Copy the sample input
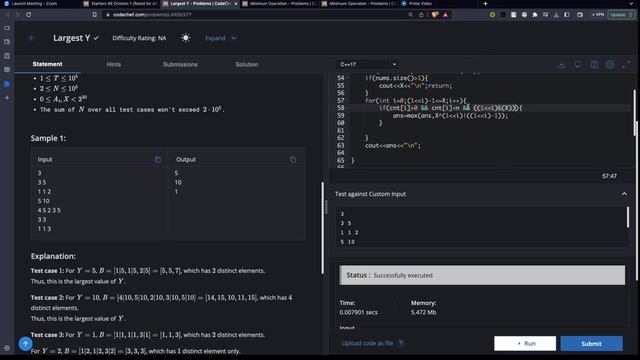This screenshot has width=640, height=360. (158, 160)
